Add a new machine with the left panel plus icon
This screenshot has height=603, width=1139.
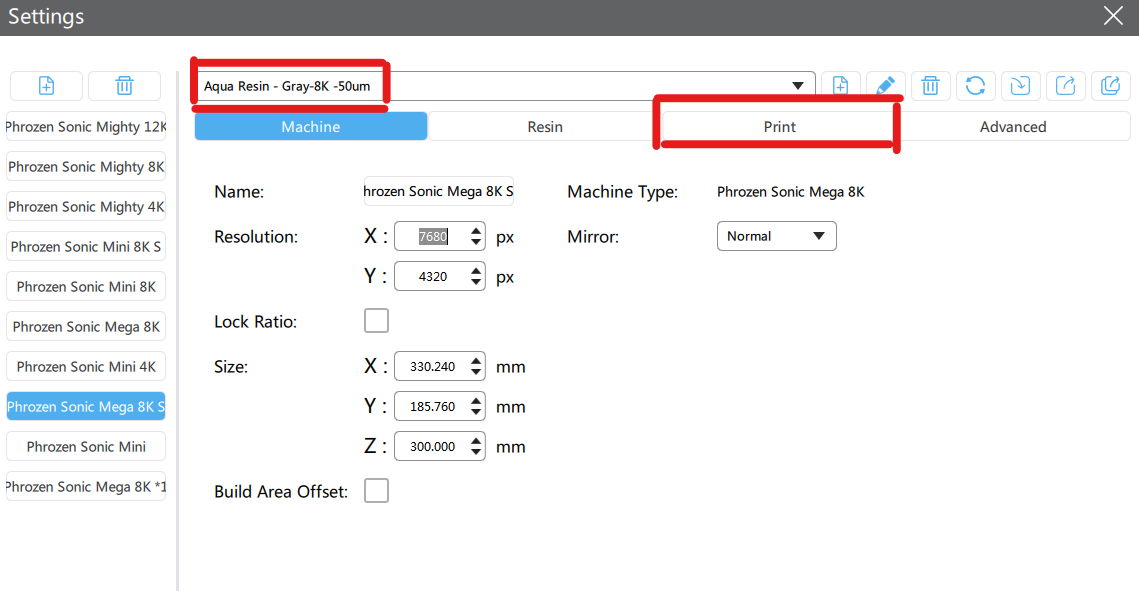tap(46, 86)
